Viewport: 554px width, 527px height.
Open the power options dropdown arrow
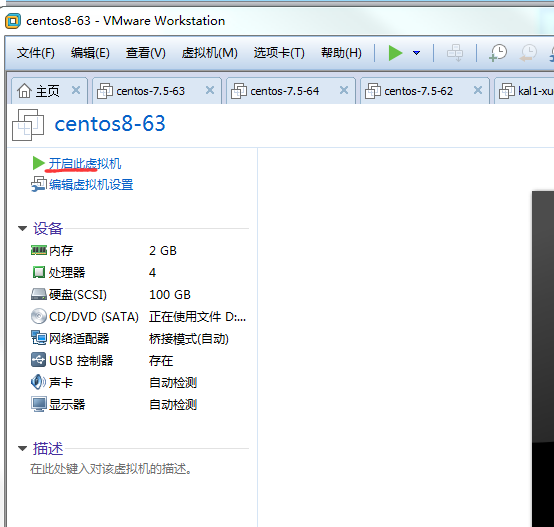click(417, 53)
